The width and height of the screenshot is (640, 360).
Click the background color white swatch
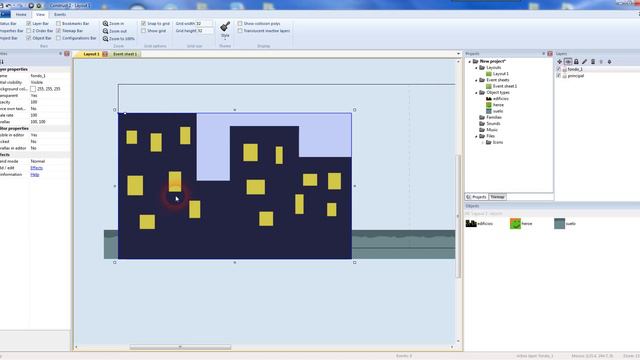(33, 89)
